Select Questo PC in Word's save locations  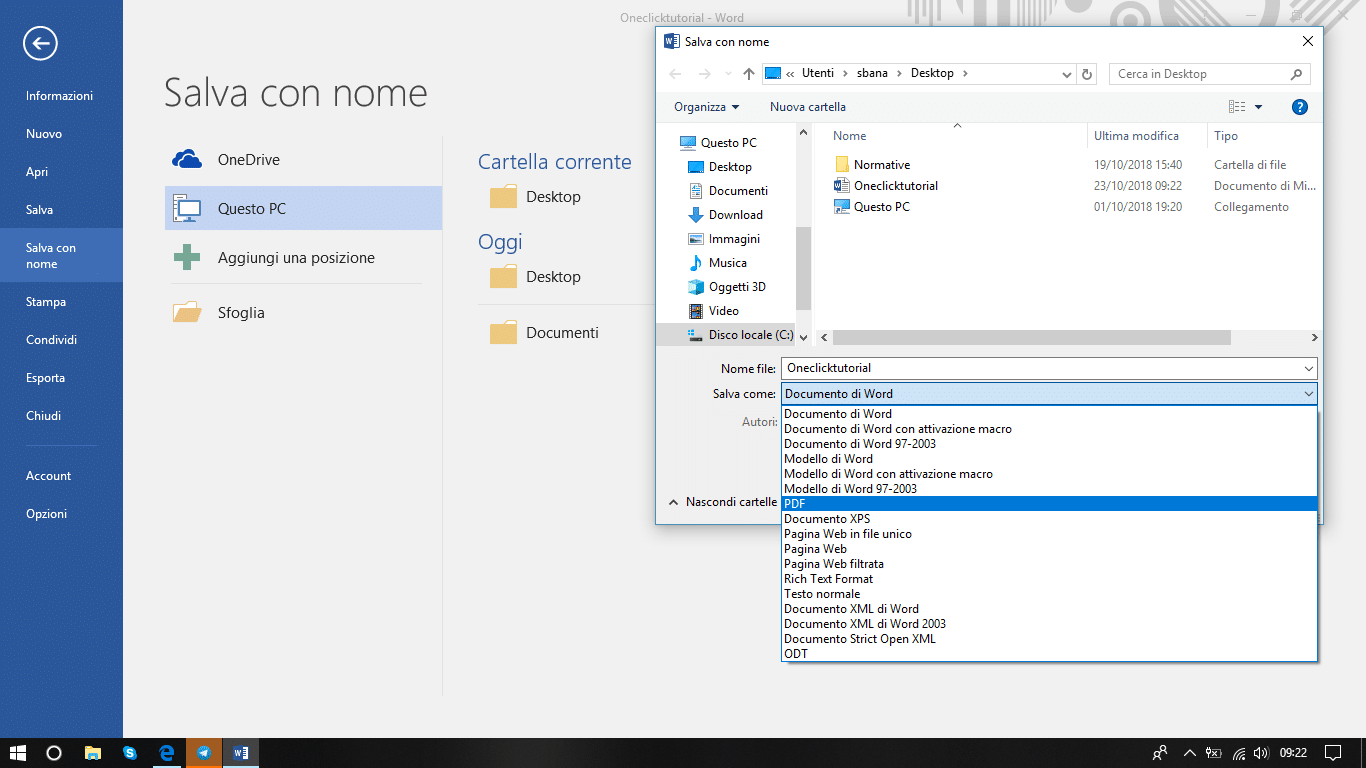pos(303,209)
